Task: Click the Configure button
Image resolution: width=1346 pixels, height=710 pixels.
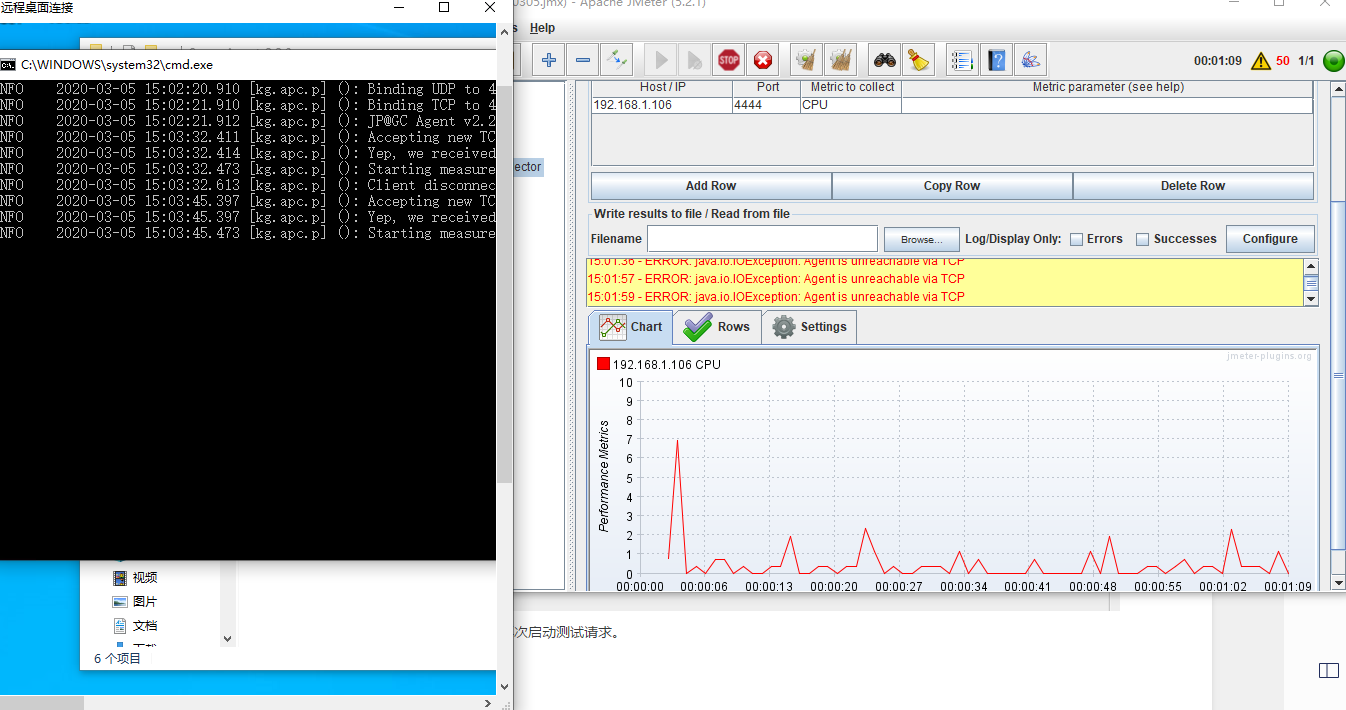Action: coord(1270,239)
